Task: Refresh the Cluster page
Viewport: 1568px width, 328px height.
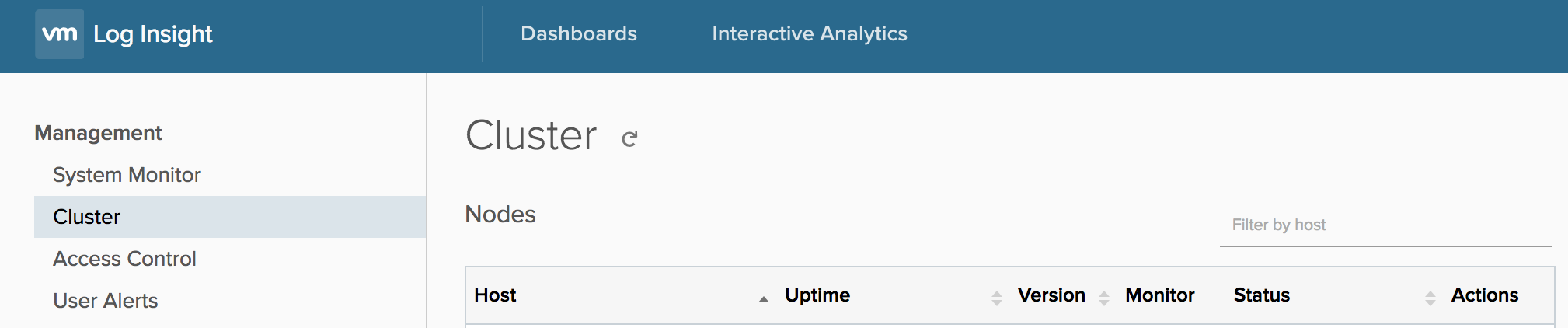Action: [x=629, y=138]
